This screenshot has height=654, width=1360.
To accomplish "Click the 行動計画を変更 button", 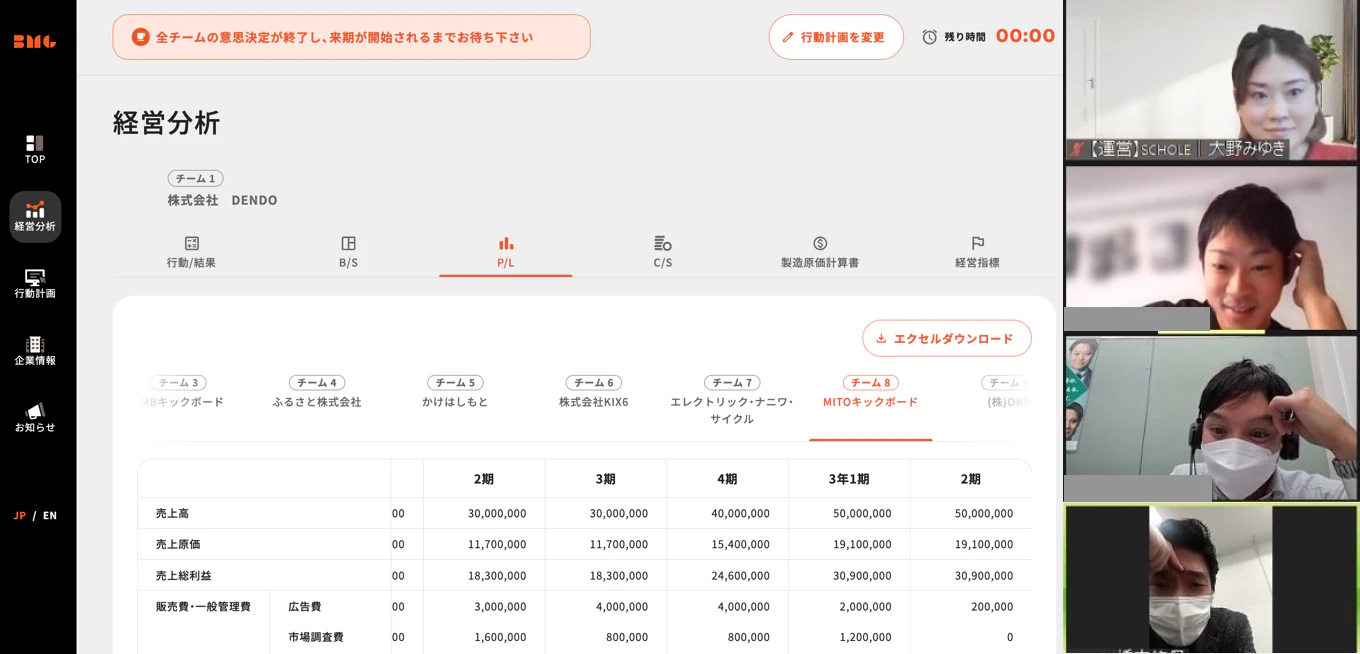I will [x=836, y=37].
